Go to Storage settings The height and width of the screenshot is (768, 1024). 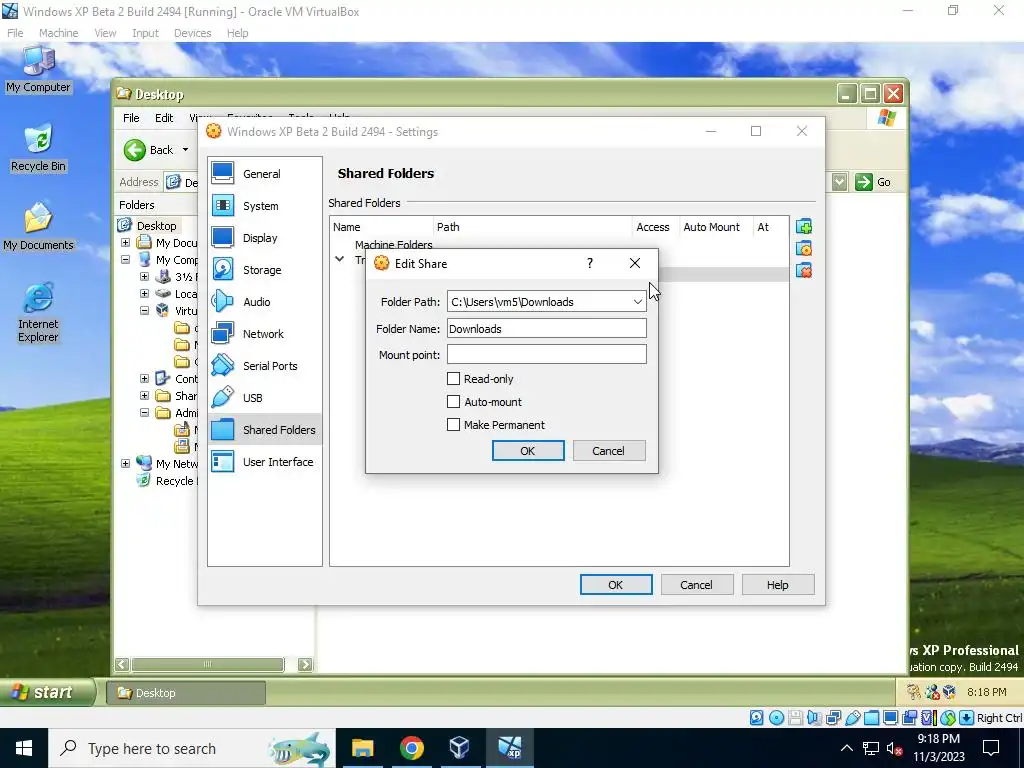pos(264,270)
